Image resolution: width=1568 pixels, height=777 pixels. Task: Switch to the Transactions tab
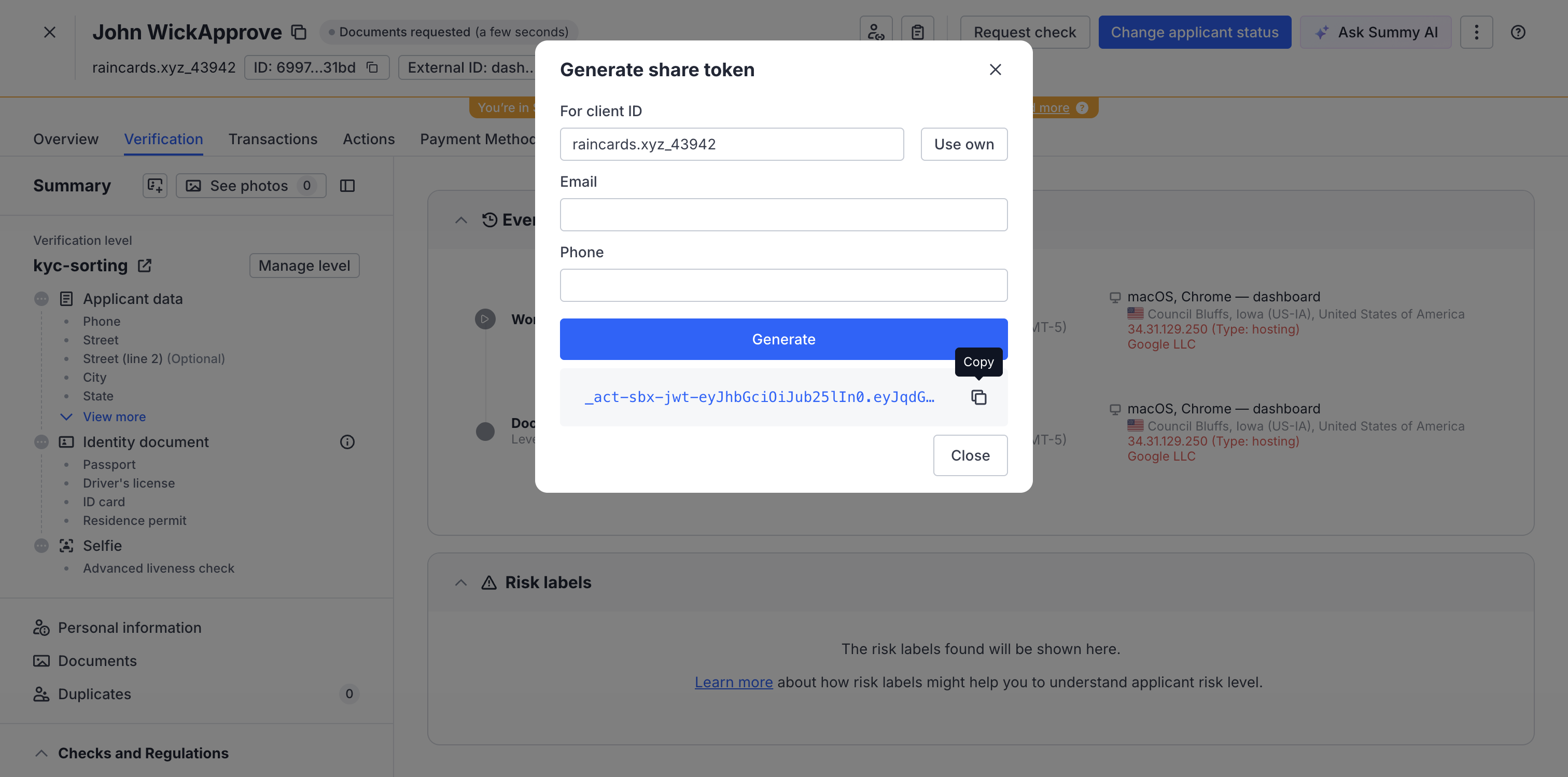(x=273, y=140)
